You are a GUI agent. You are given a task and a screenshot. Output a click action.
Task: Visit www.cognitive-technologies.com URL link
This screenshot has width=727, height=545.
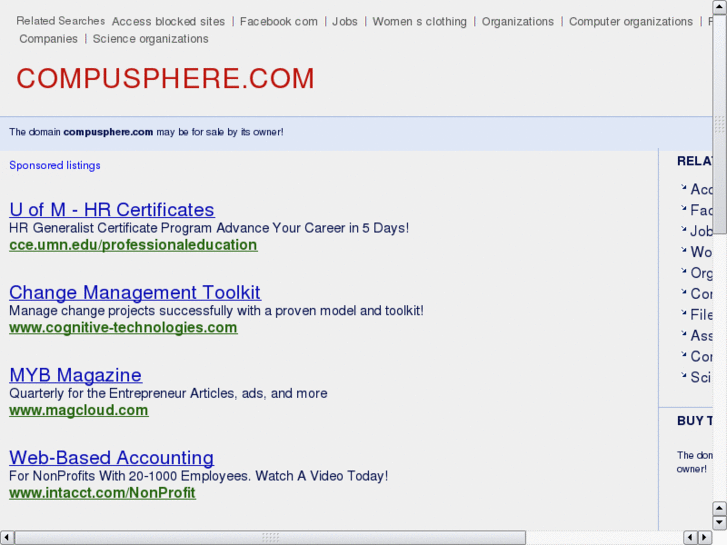tap(123, 327)
